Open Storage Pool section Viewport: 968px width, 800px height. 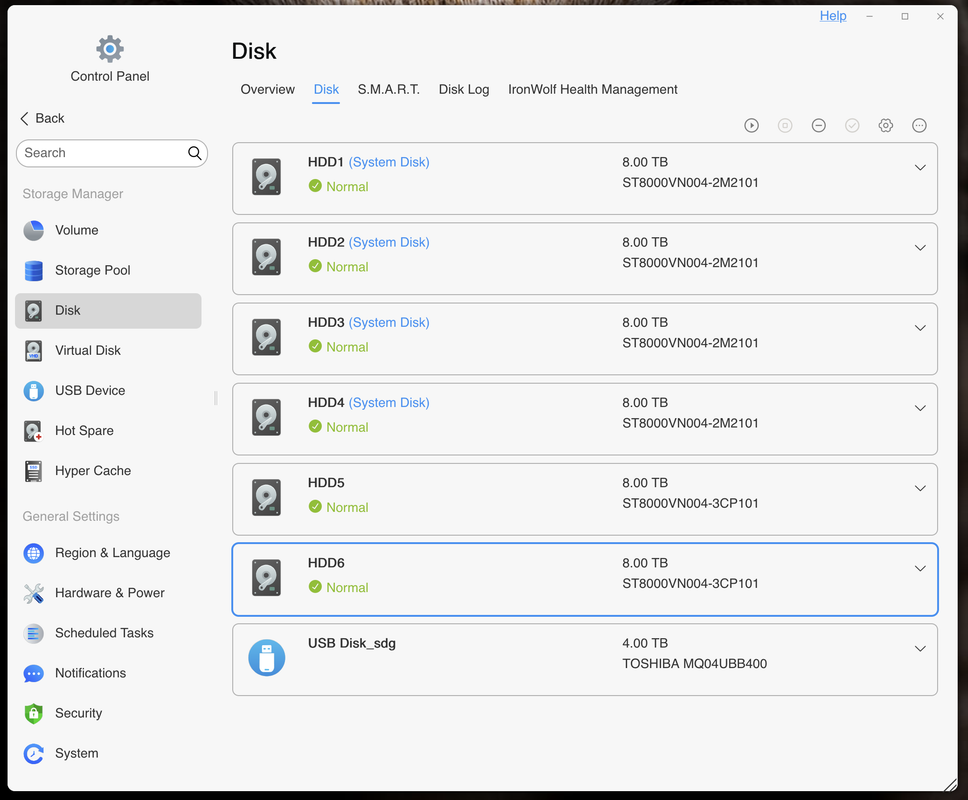tap(93, 270)
